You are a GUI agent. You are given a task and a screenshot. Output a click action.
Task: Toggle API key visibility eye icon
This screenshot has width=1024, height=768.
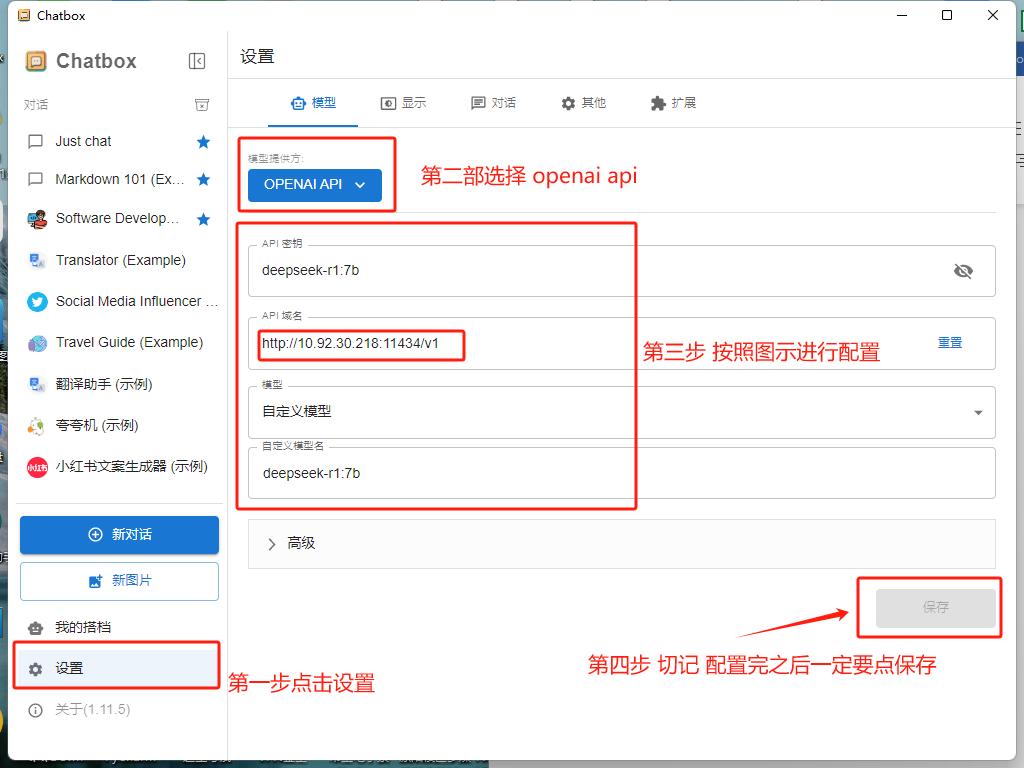(963, 271)
